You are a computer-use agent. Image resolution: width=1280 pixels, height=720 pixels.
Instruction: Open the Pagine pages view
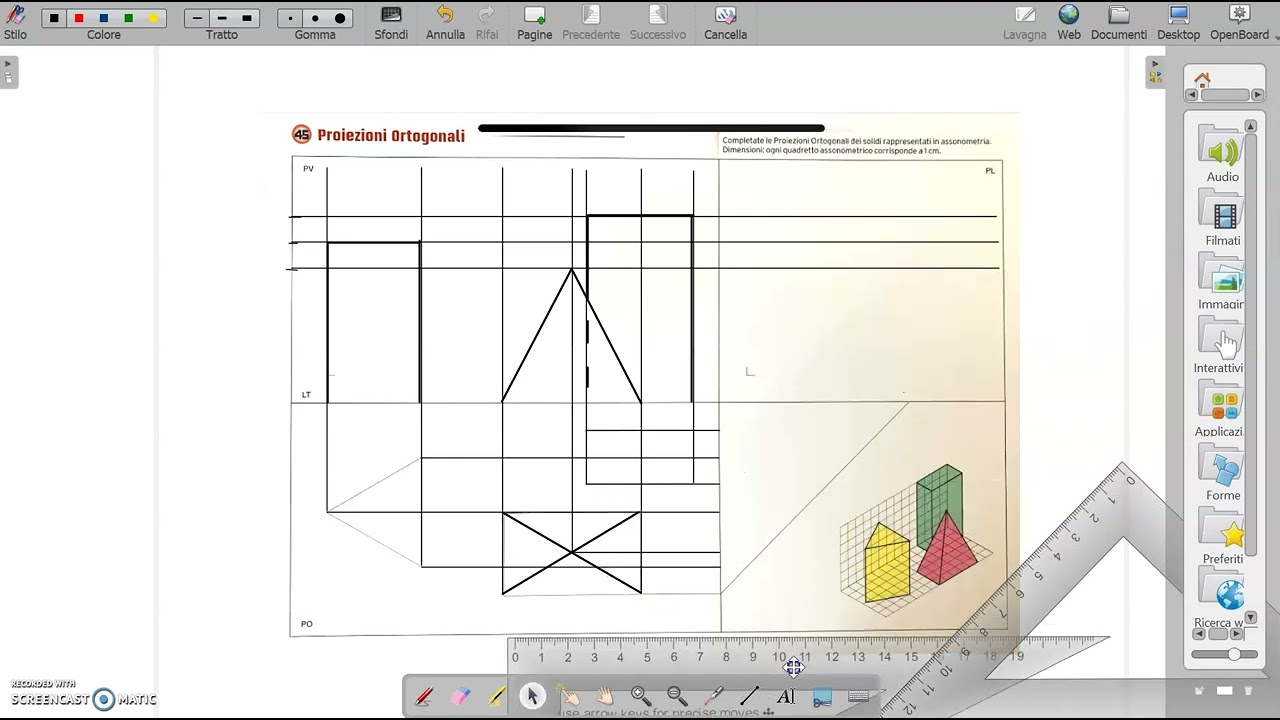[535, 22]
